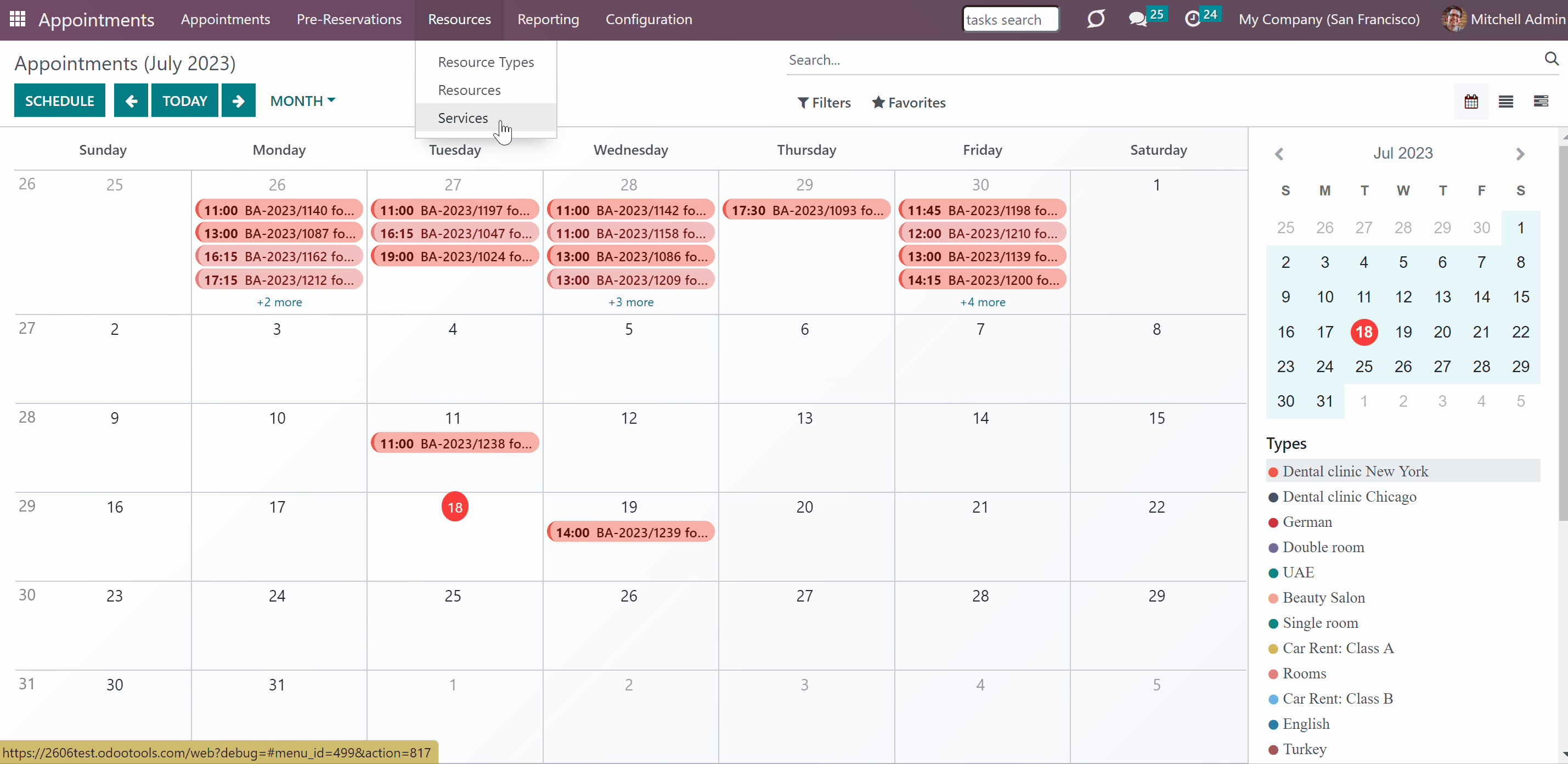Open the 14:00 BA-2023/1239 appointment
This screenshot has width=1568, height=764.
click(630, 532)
